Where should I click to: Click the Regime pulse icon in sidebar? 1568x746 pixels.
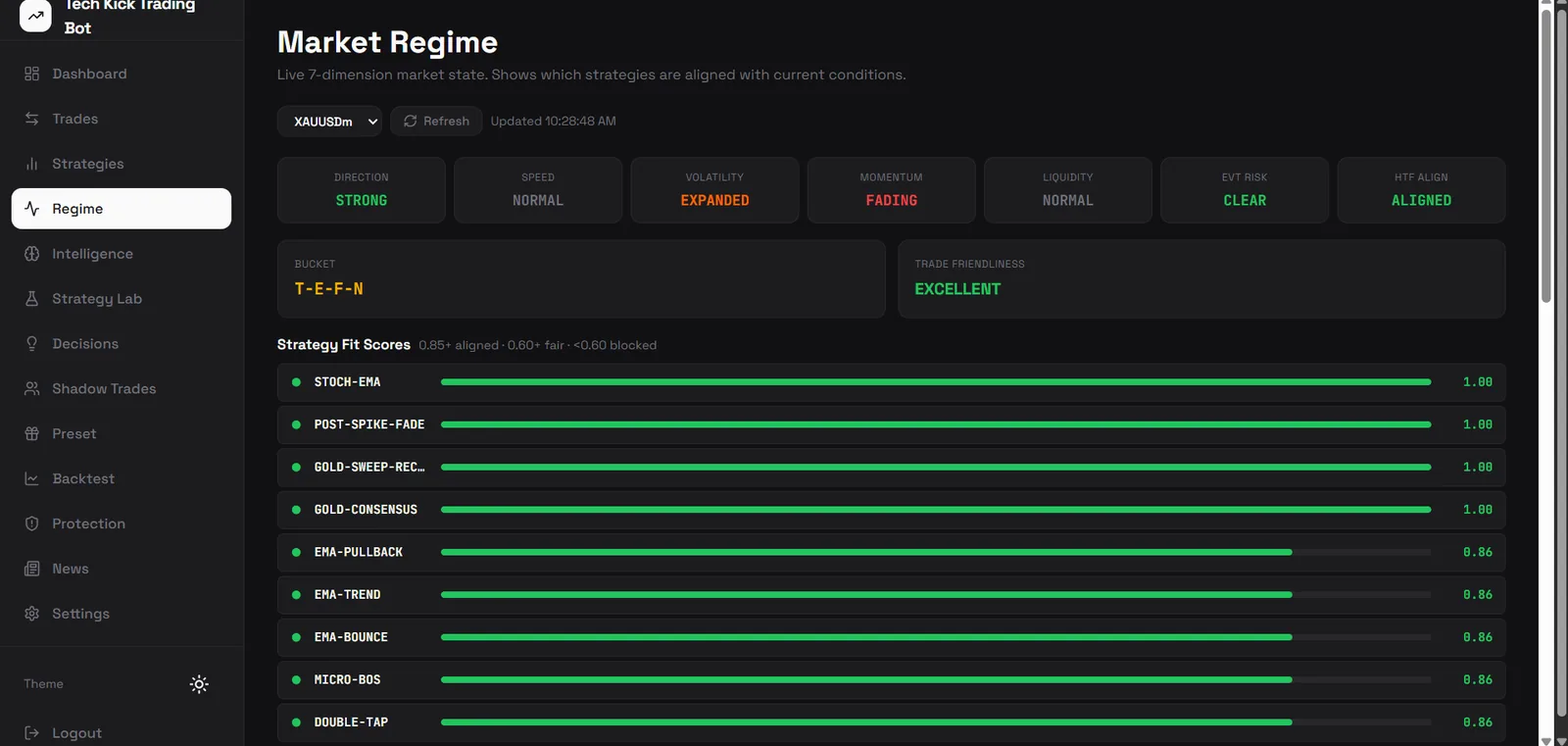tap(31, 209)
